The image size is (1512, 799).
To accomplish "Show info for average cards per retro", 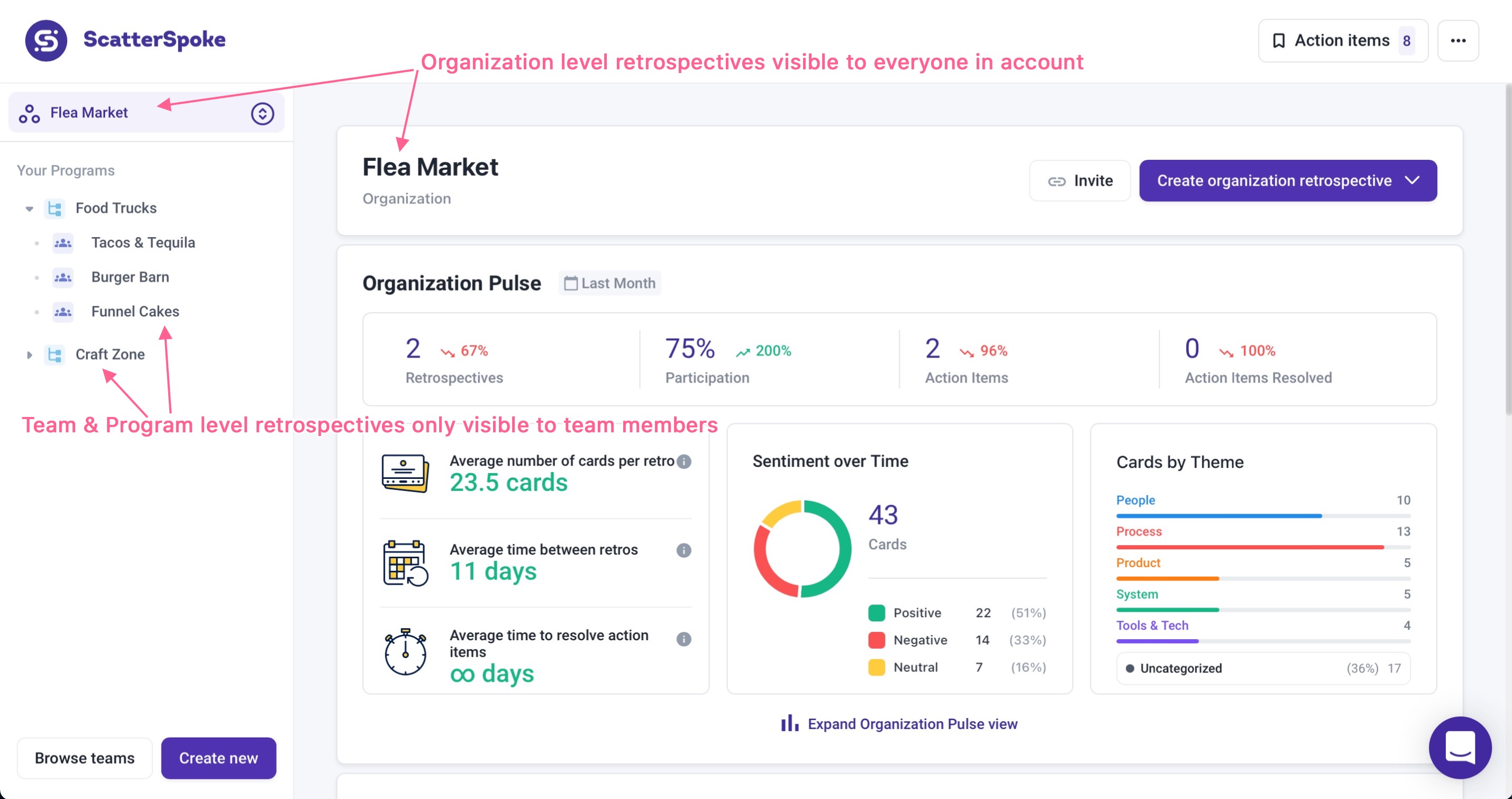I will point(684,461).
